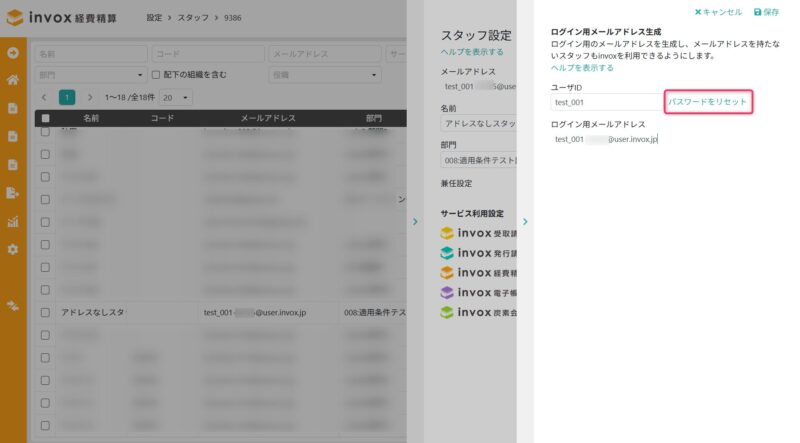
Task: Click the ユーザID field containing test_001
Action: [607, 102]
